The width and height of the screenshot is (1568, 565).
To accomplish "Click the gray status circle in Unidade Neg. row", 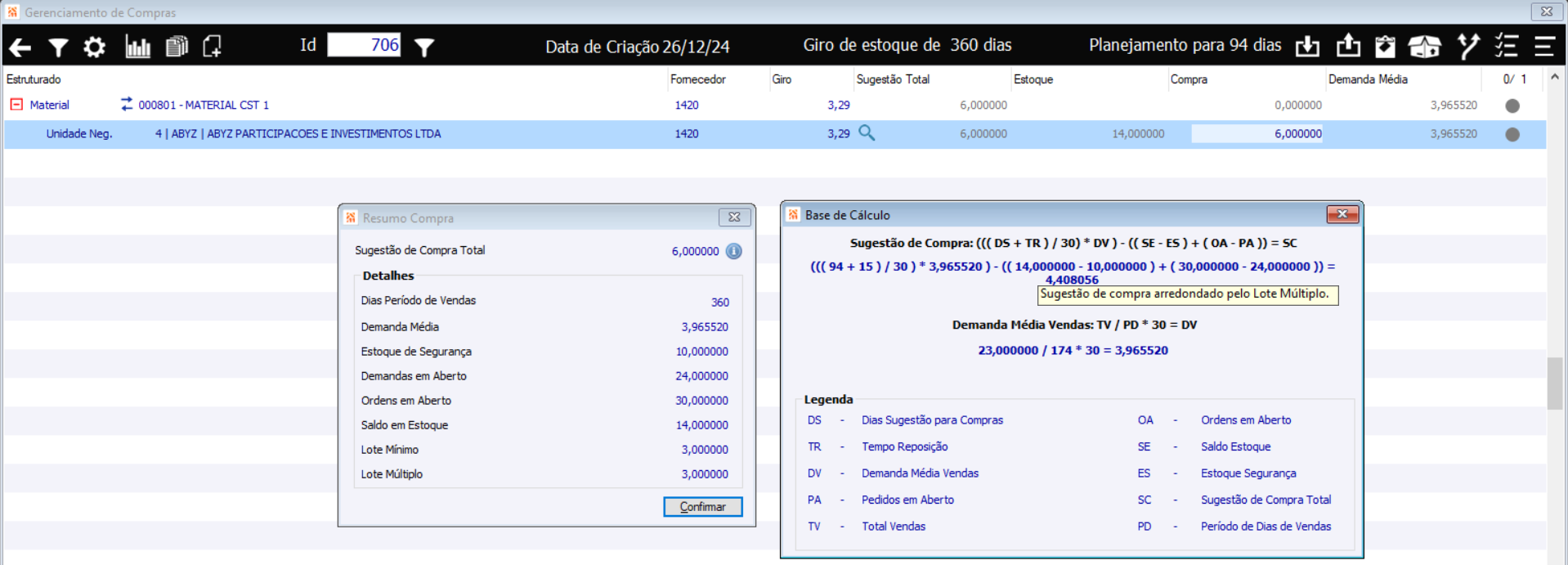I will point(1512,134).
